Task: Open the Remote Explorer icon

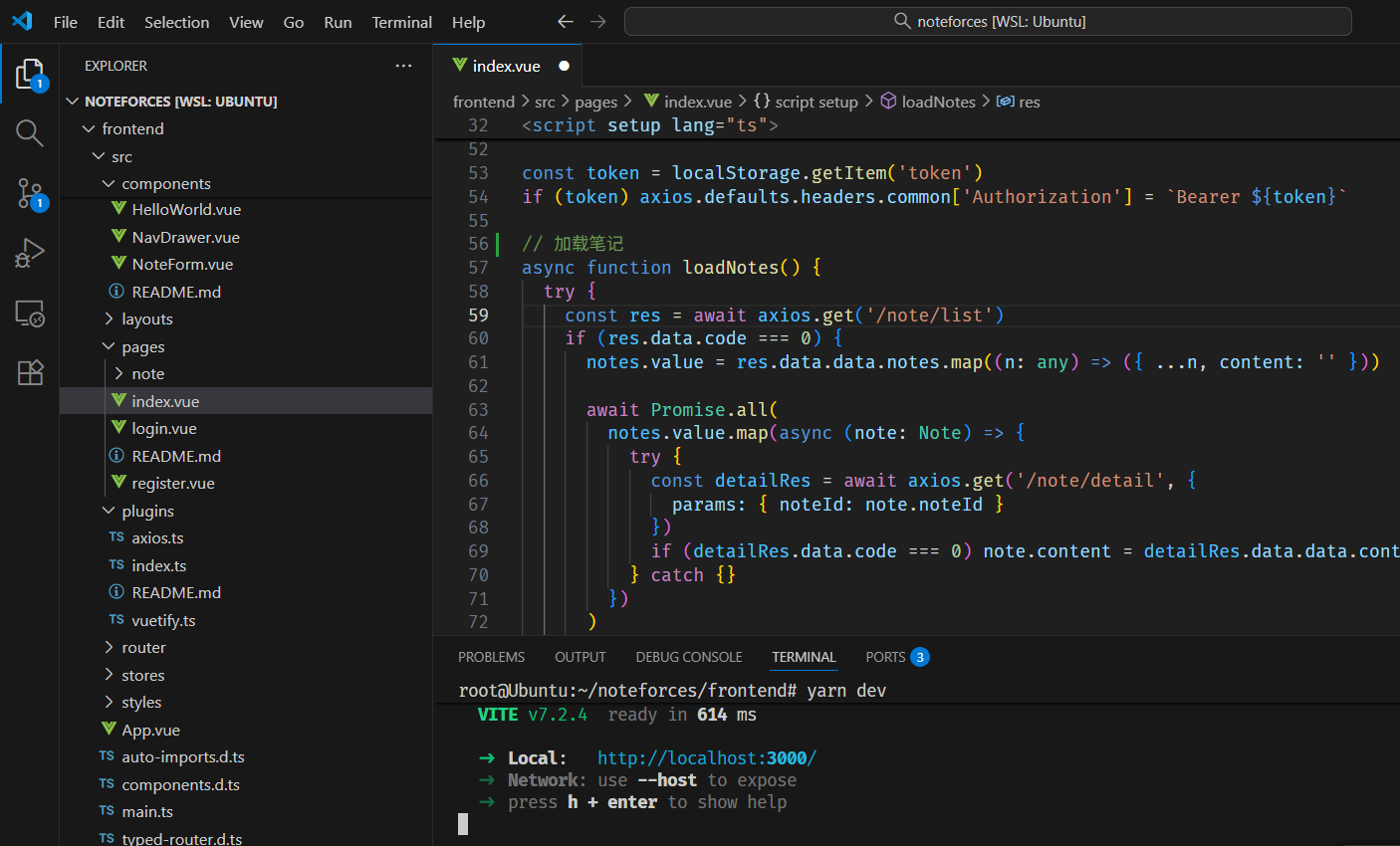Action: click(30, 314)
